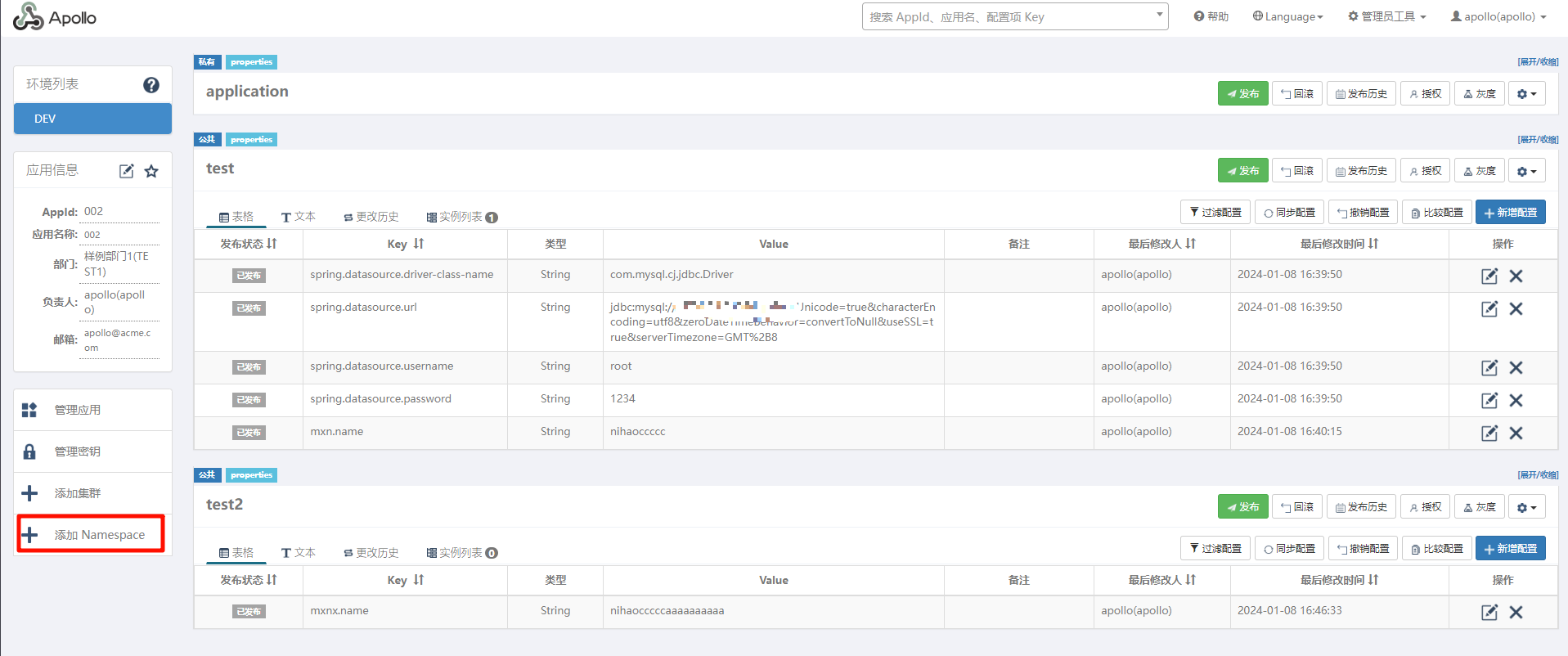
Task: Switch to the text tab in test namespace
Action: point(298,217)
